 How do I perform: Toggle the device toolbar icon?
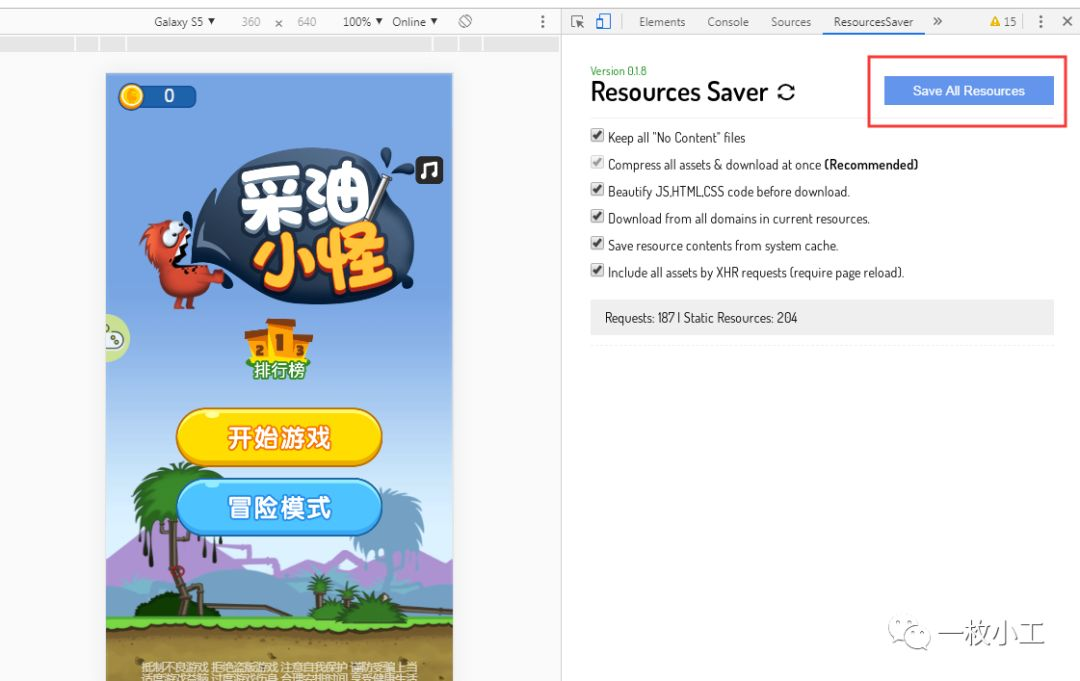603,22
